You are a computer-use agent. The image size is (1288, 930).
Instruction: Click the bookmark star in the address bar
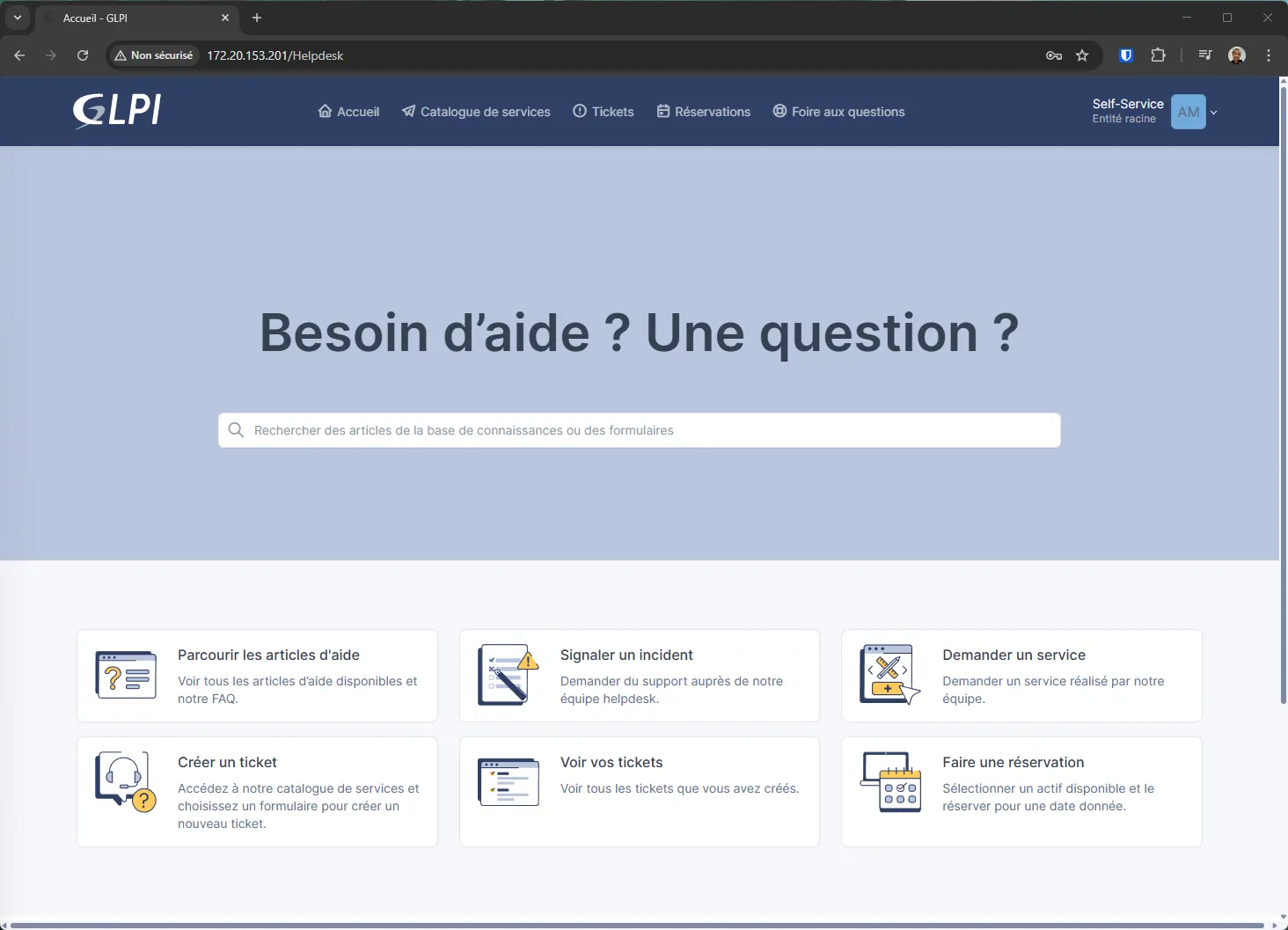click(1082, 55)
